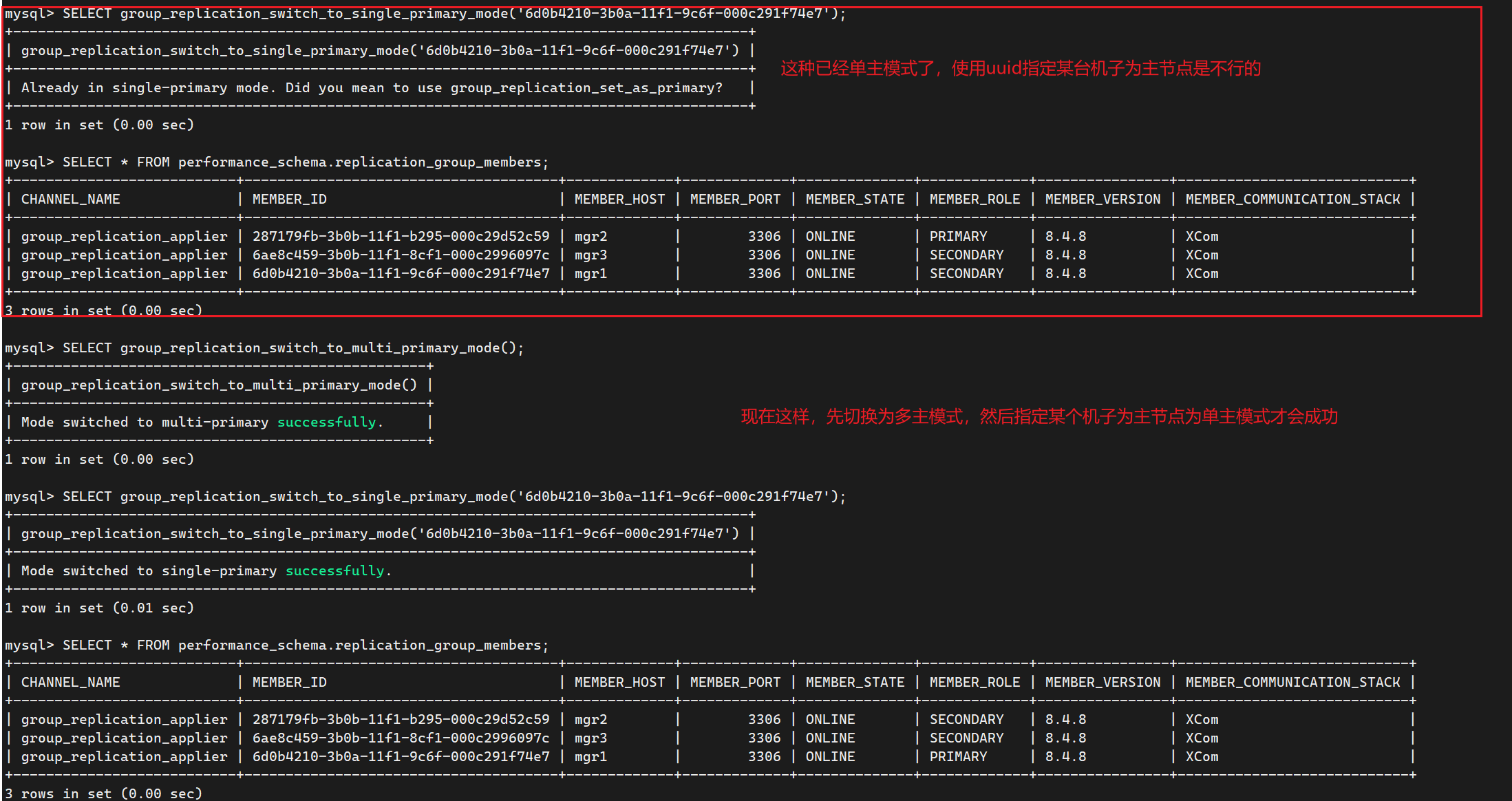Click PRIMARY role of mgr1 in last table

pyautogui.click(x=958, y=756)
